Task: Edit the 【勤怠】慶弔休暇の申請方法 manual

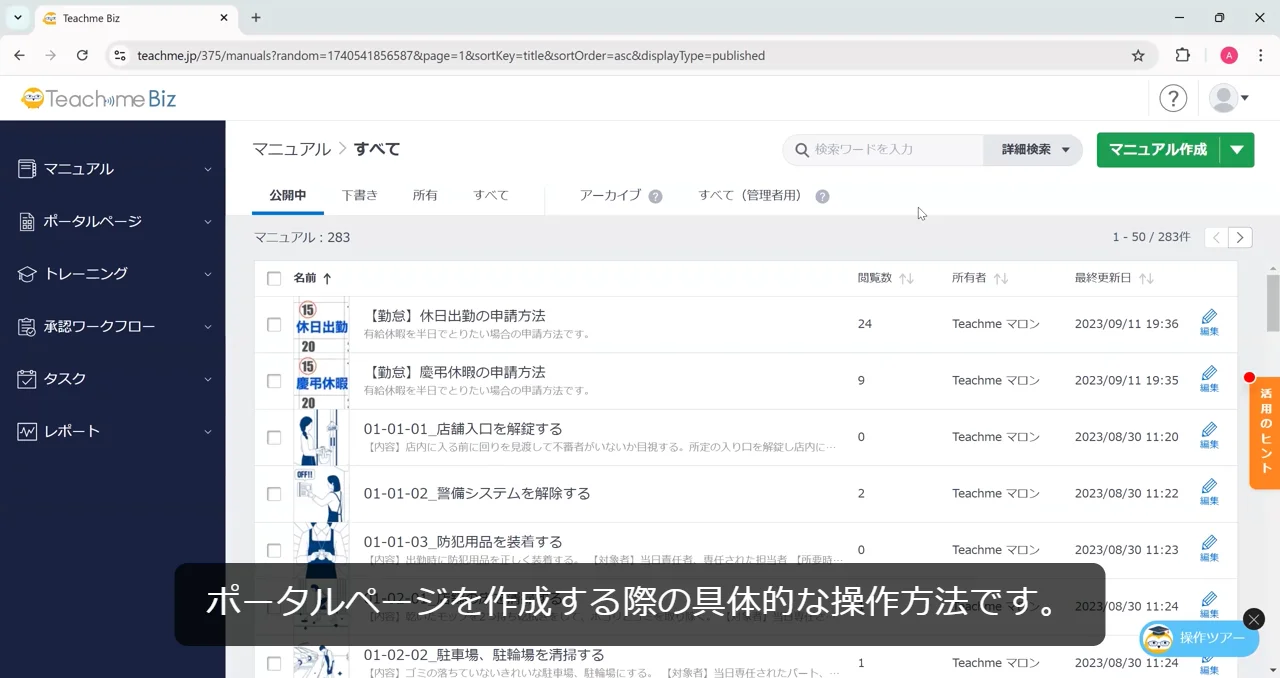Action: tap(1209, 380)
